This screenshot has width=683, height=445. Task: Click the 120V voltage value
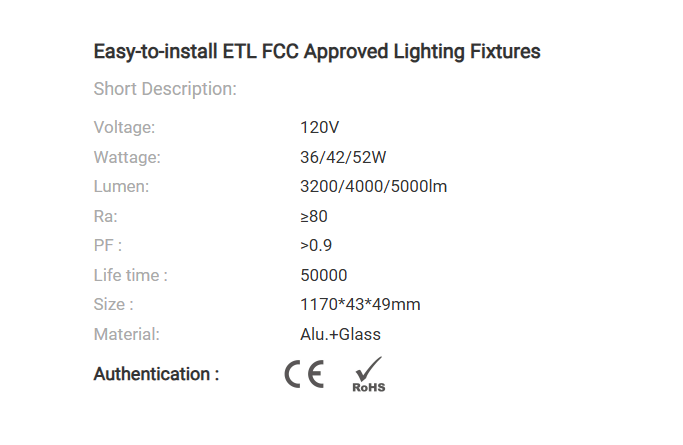(320, 128)
